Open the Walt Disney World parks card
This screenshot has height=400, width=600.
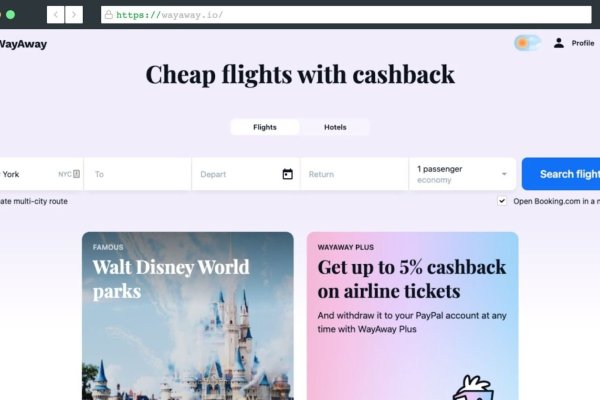(188, 316)
